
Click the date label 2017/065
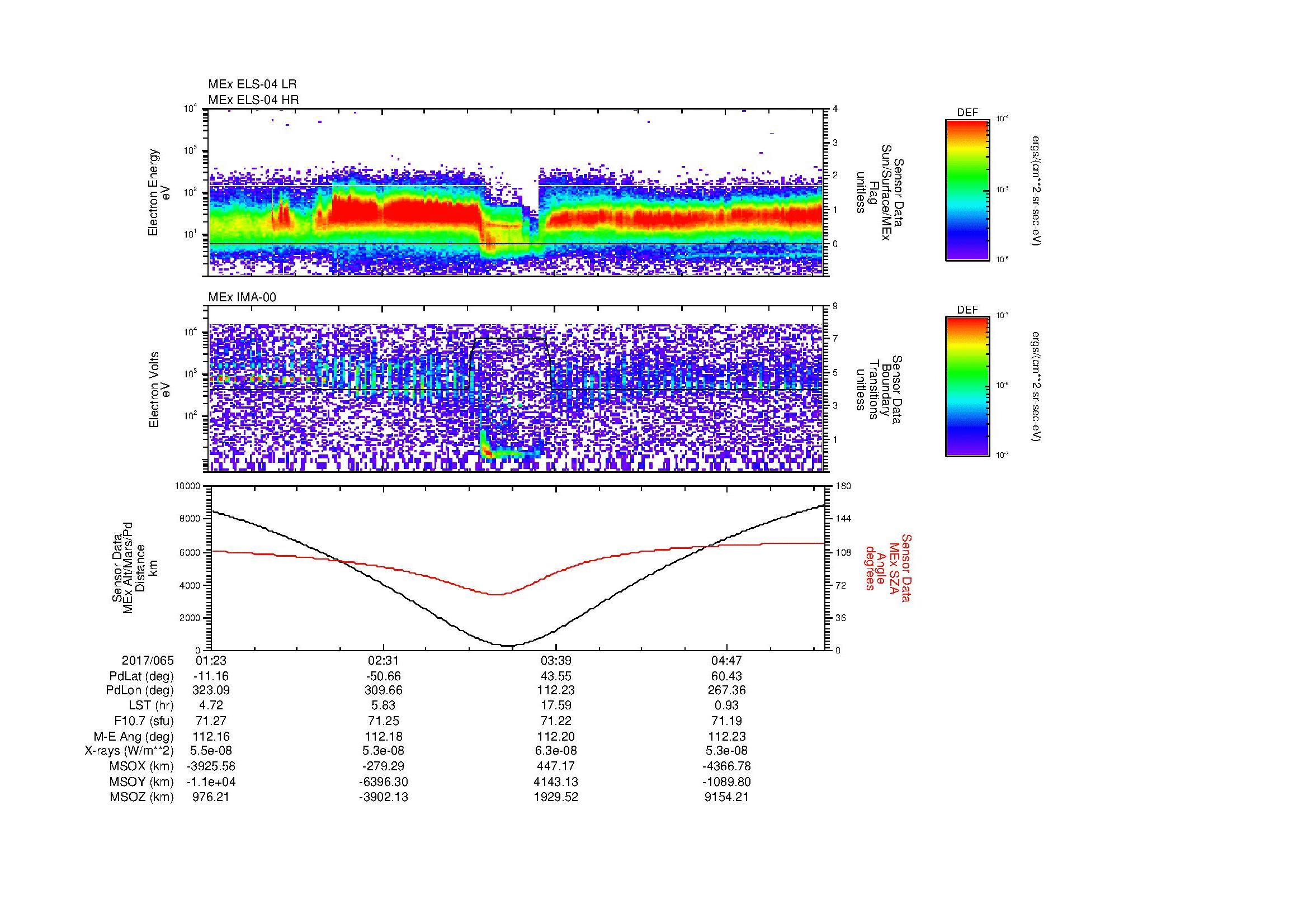coord(148,661)
